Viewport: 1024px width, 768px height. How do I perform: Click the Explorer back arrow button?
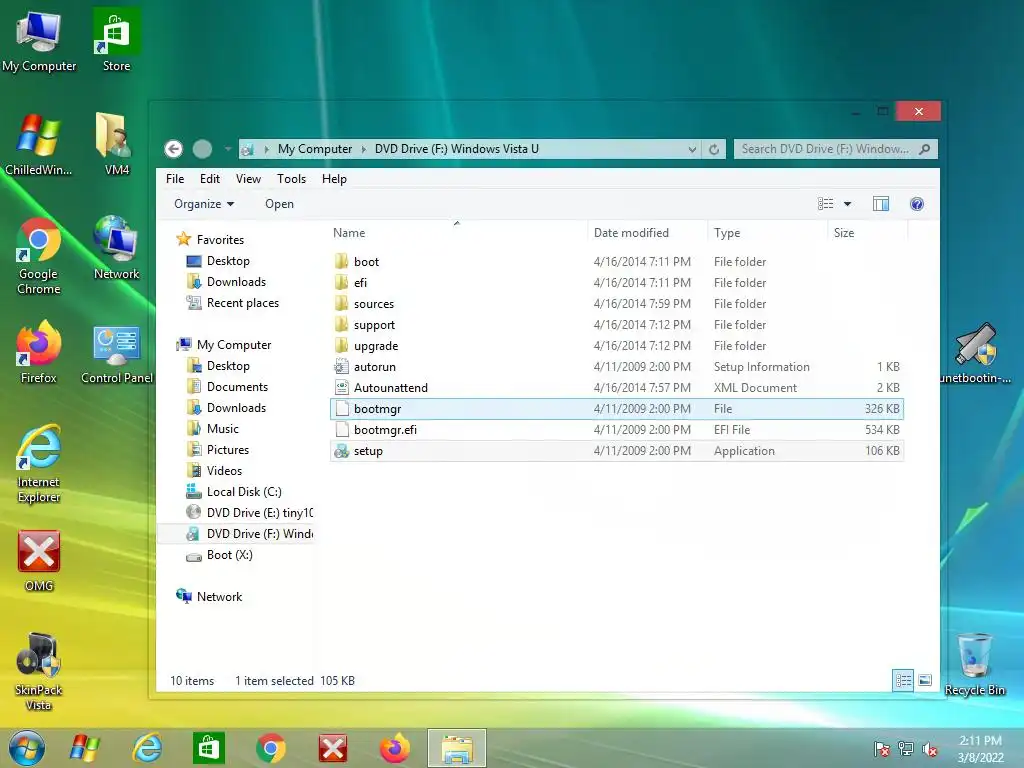173,149
